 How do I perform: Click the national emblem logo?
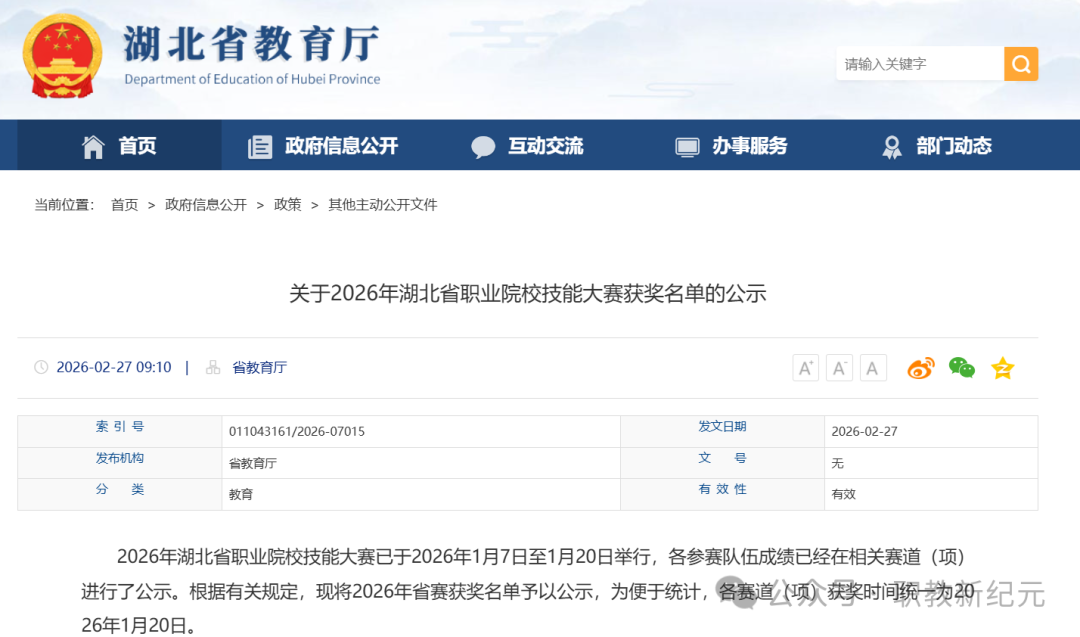point(62,56)
